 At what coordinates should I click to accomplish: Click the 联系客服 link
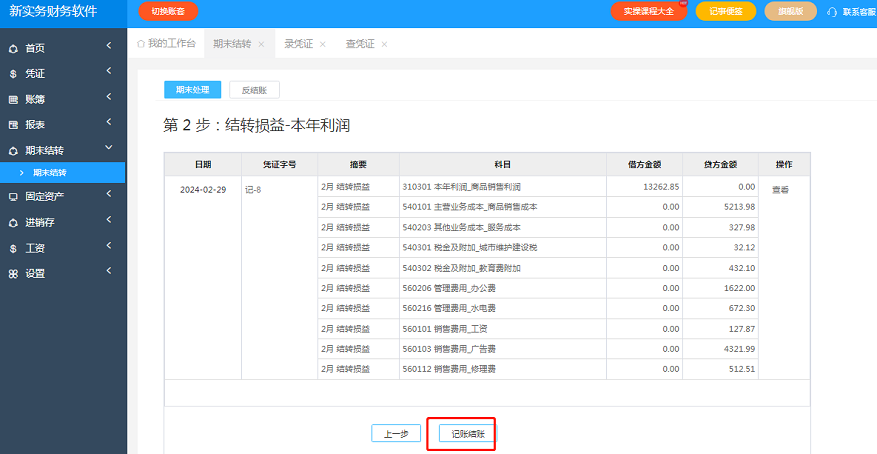click(x=859, y=12)
